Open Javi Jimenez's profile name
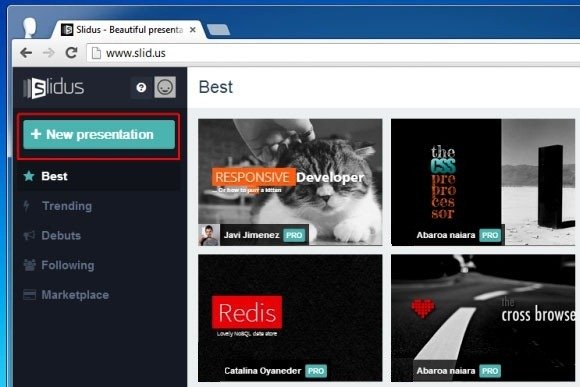Screen dimensions: 580x387 pyautogui.click(x=252, y=235)
